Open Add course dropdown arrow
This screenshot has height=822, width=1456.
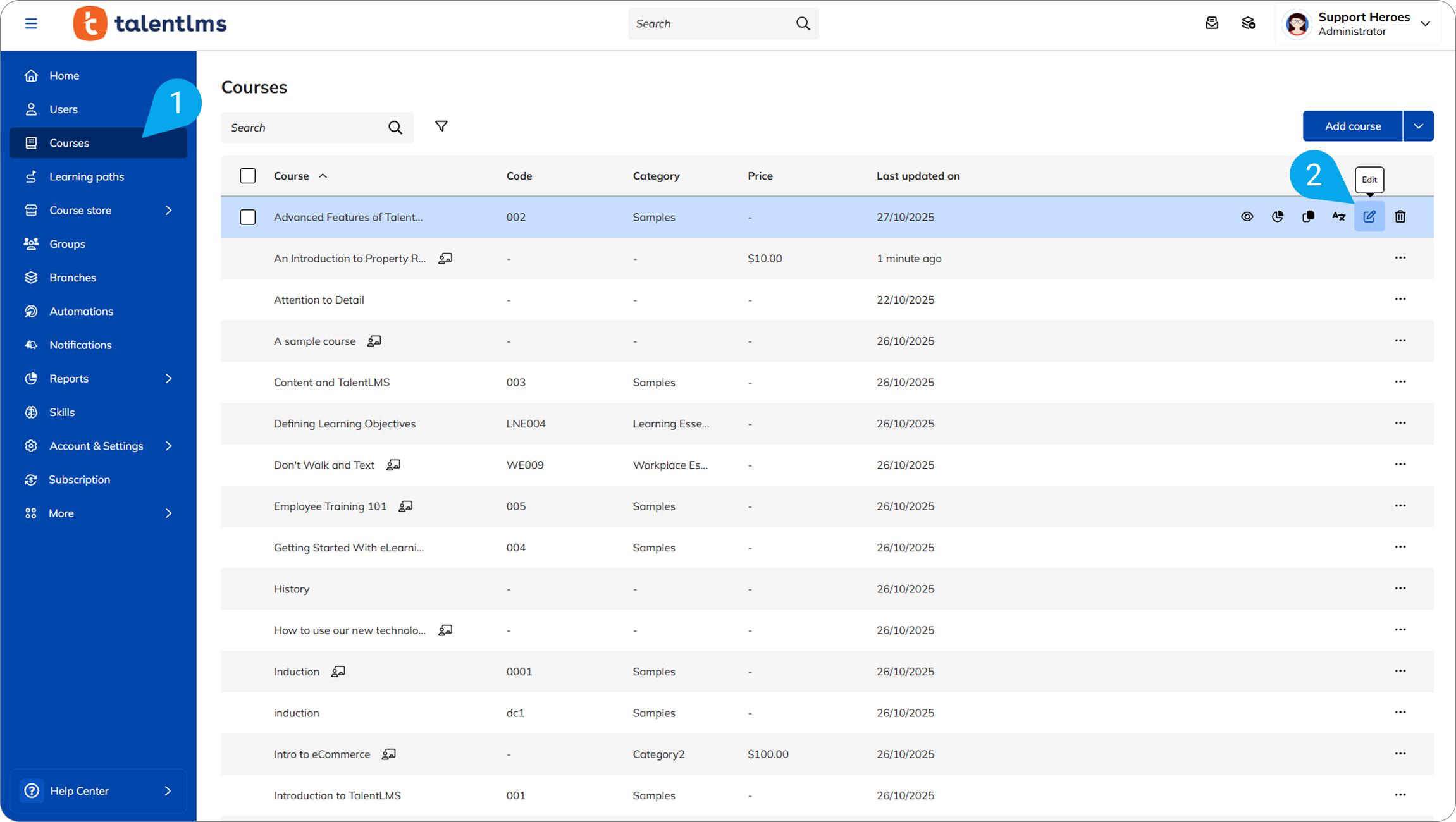[x=1418, y=126]
